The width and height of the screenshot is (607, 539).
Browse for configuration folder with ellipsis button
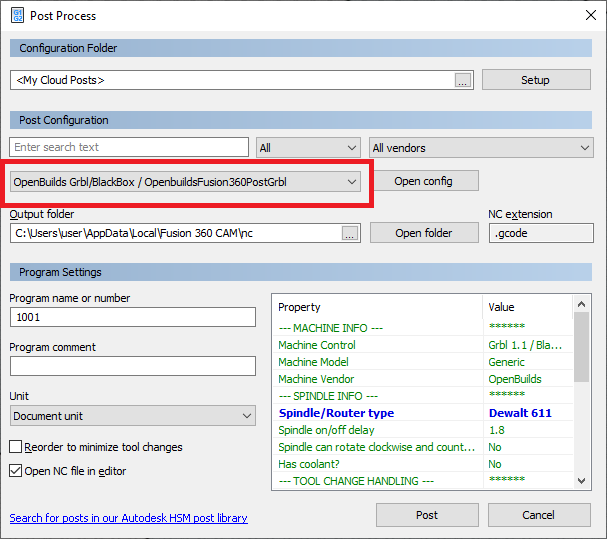(462, 81)
